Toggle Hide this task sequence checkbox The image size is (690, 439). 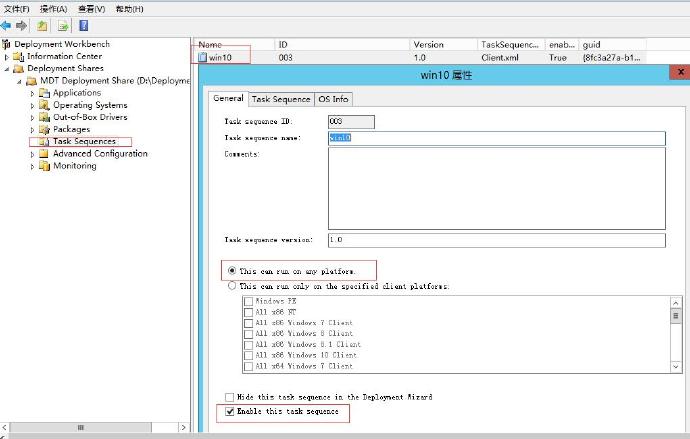click(229, 397)
